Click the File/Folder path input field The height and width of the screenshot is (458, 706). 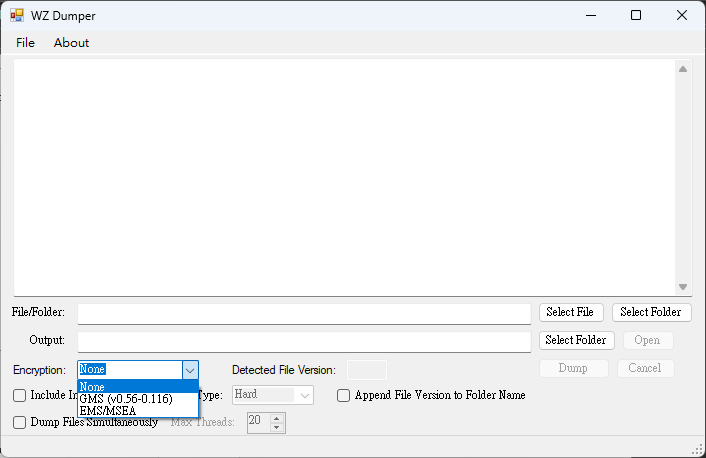(x=304, y=314)
